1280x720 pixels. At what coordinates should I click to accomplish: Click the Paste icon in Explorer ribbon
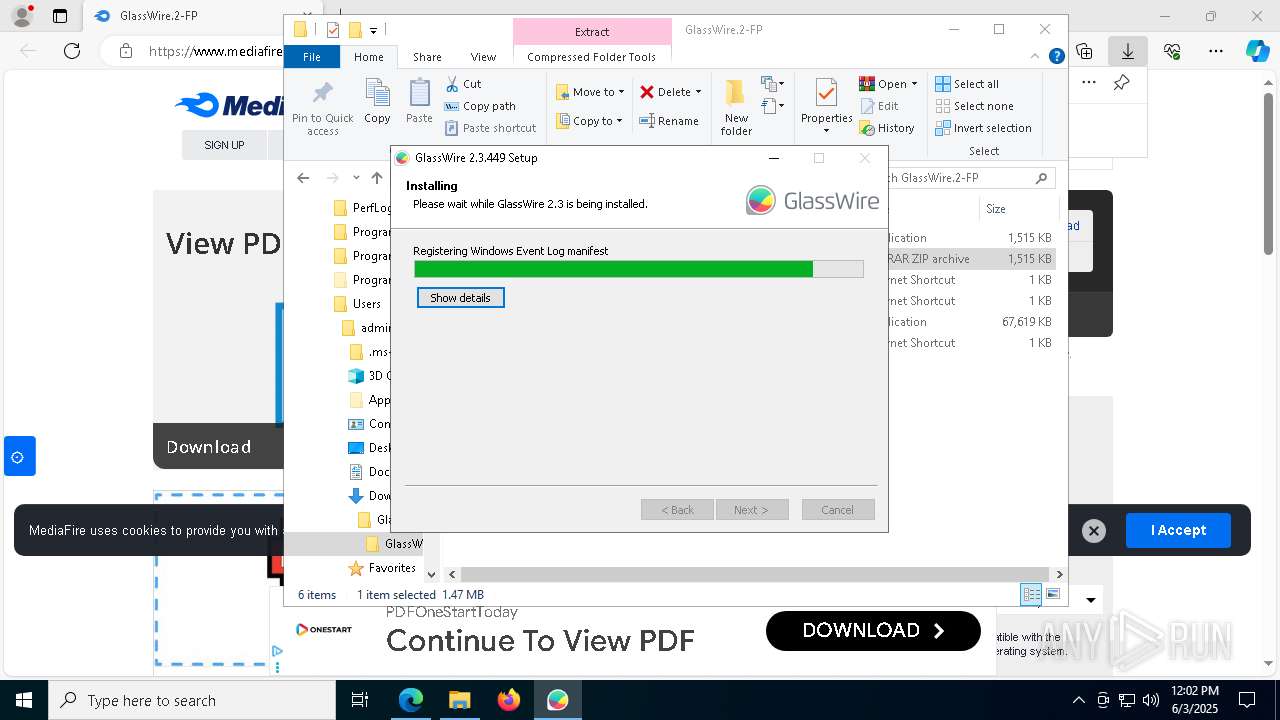point(419,101)
